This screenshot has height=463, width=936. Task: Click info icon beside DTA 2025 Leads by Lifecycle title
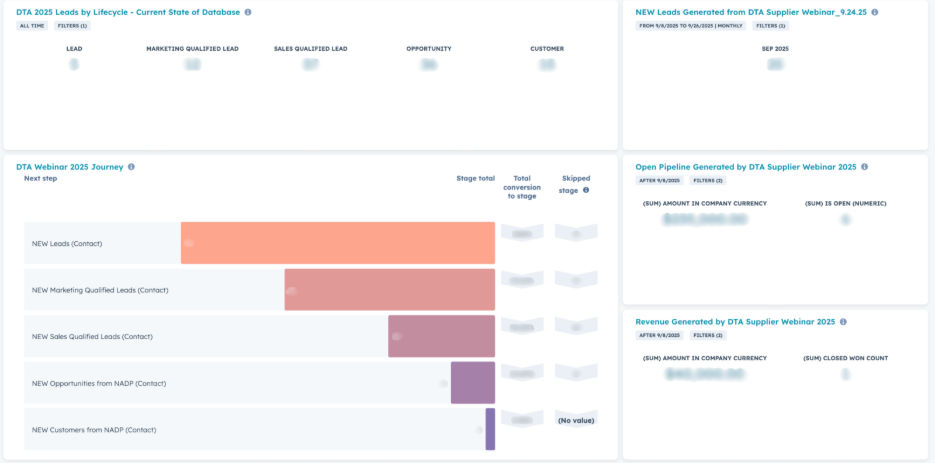click(x=248, y=12)
